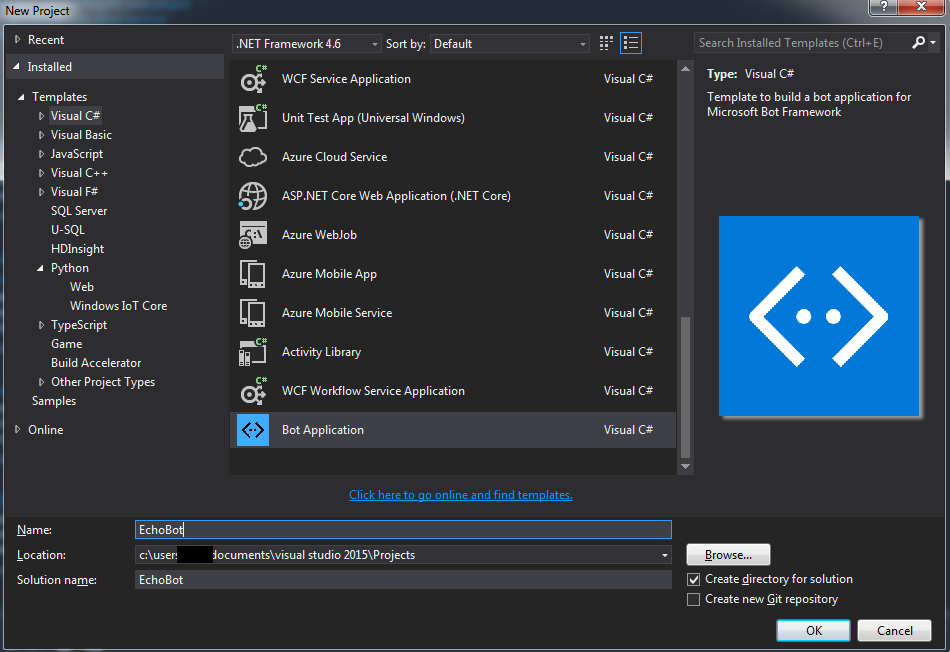The image size is (950, 652).
Task: Expand the Visual C++ tree node
Action: (x=41, y=173)
